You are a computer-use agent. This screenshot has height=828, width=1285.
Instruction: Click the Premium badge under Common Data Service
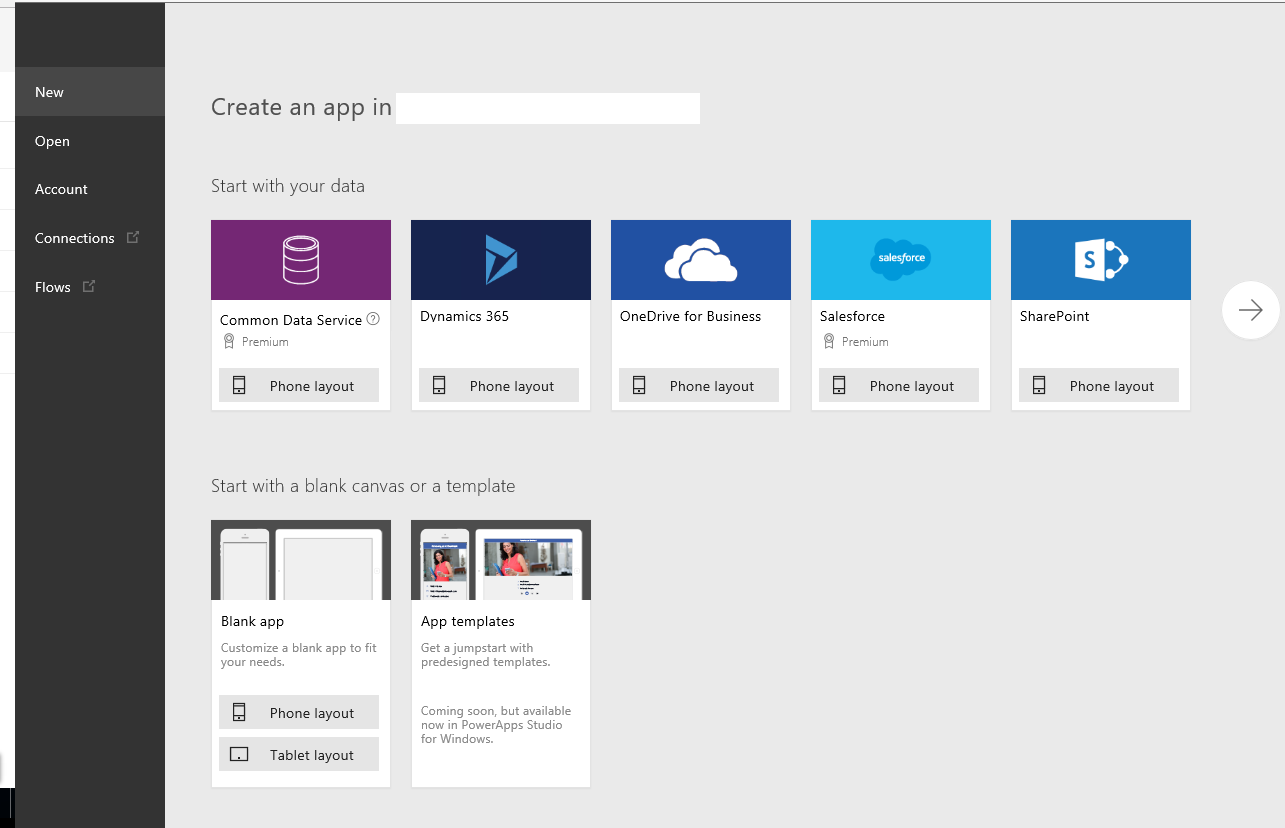253,341
